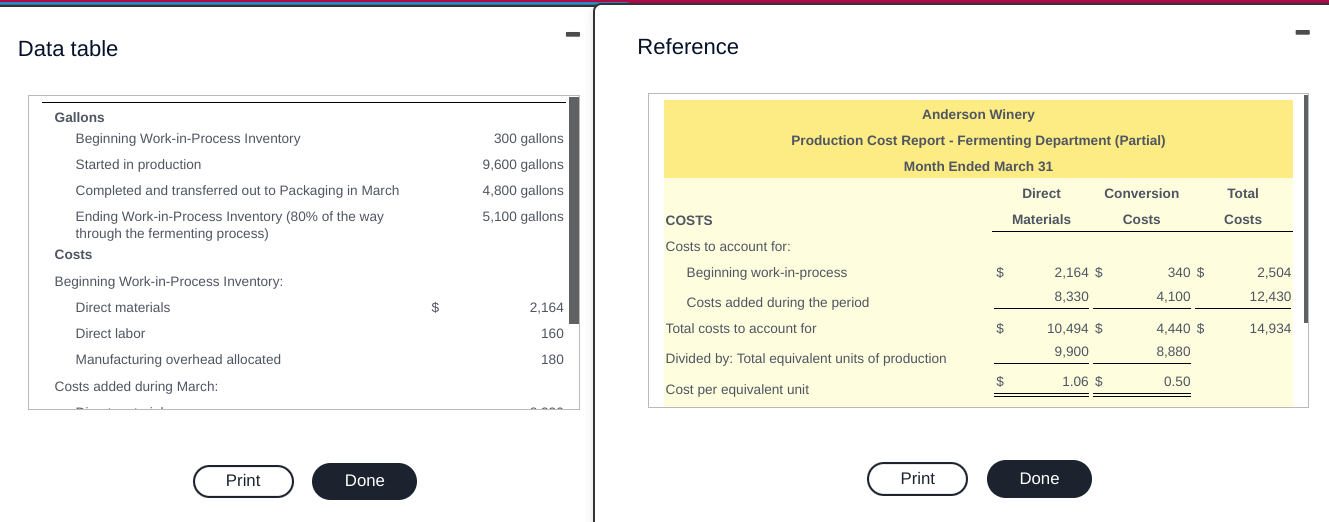Click Direct labor row label
1329x522 pixels.
(x=110, y=333)
